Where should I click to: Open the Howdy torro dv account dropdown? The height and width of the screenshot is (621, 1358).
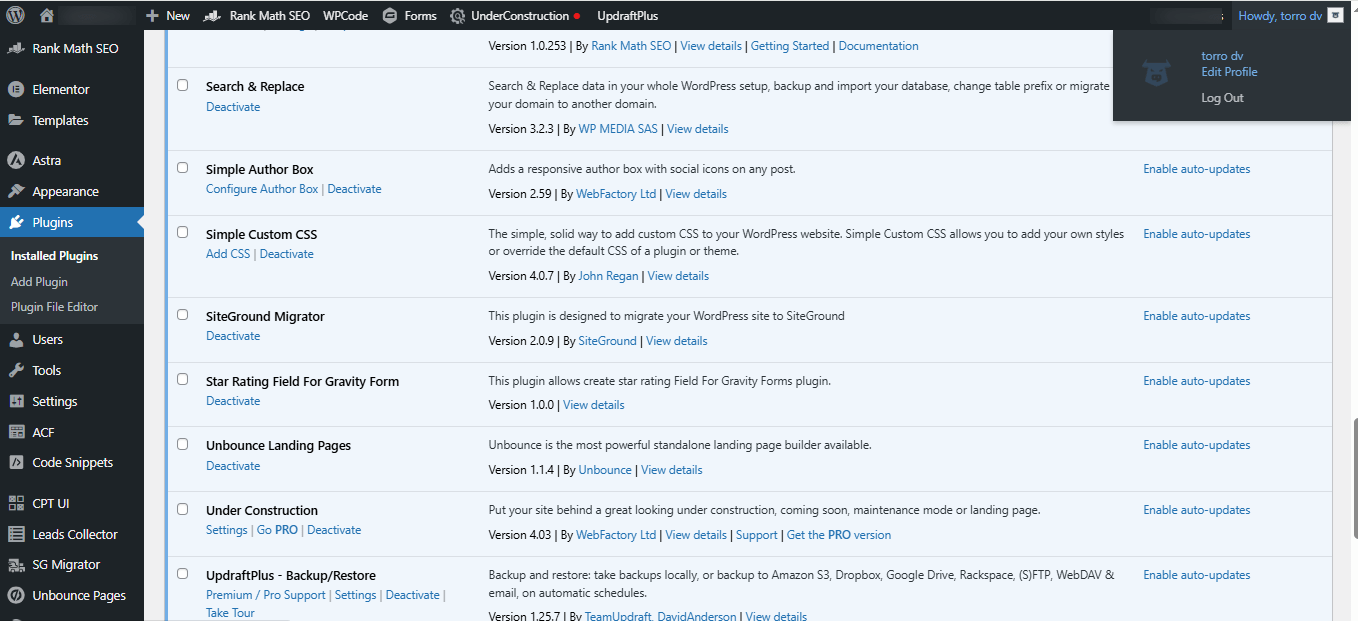click(x=1280, y=15)
